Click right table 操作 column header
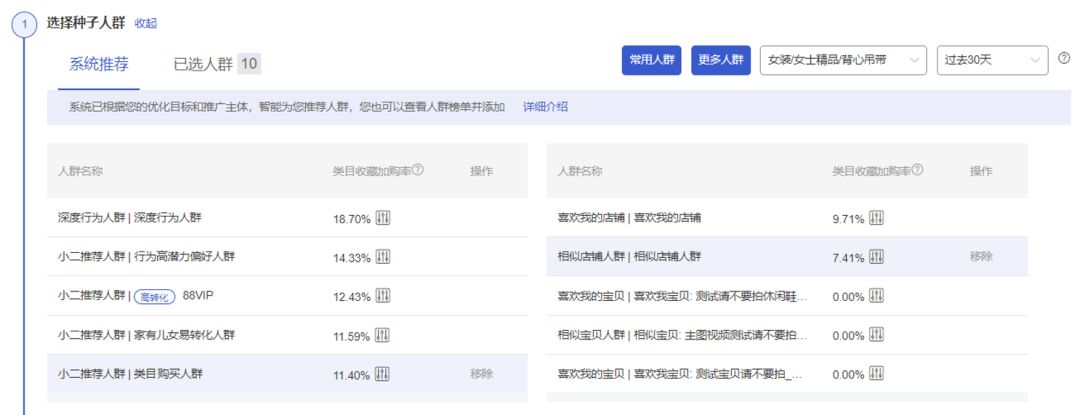The height and width of the screenshot is (415, 1080). [x=982, y=171]
